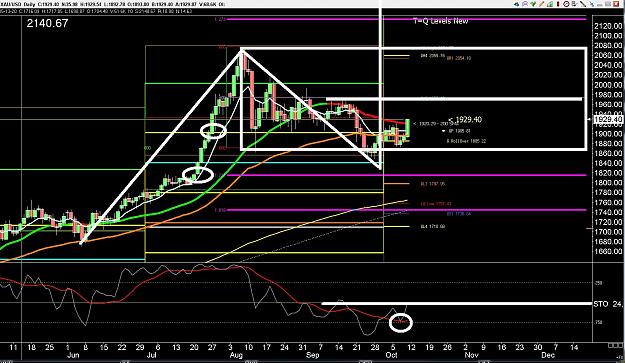Image resolution: width=625 pixels, height=363 pixels.
Task: Click the Nov month label on time axis
Action: [472, 355]
